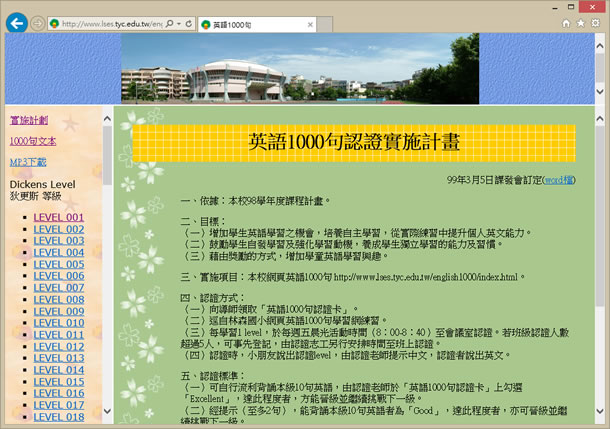Viewport: 610px width, 429px height.
Task: Open LEVEL 003 link
Action: tap(59, 241)
